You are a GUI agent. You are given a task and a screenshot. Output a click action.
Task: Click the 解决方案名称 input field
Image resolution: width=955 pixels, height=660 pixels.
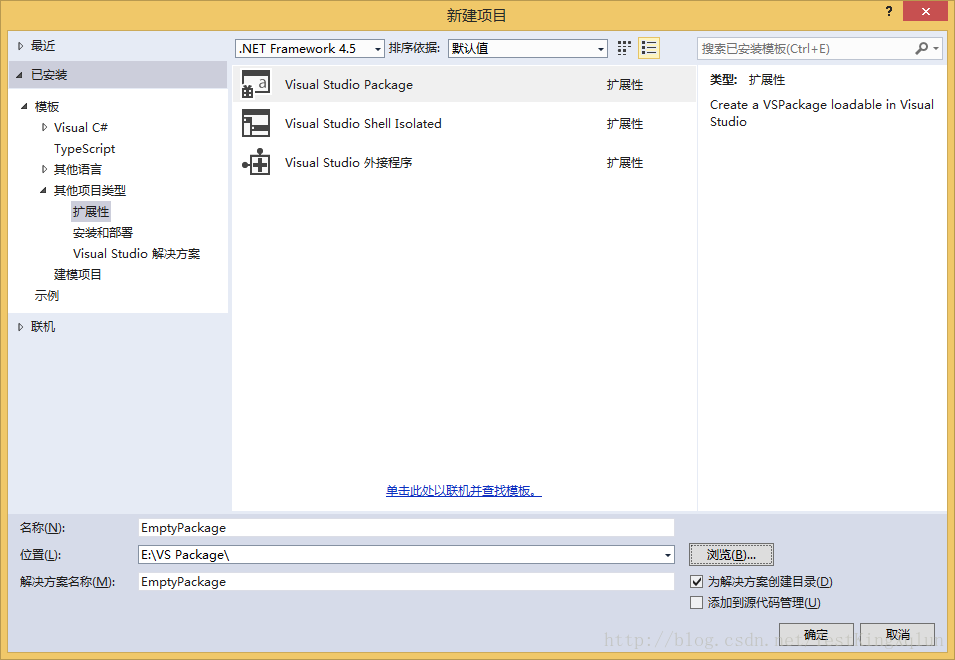click(x=406, y=581)
